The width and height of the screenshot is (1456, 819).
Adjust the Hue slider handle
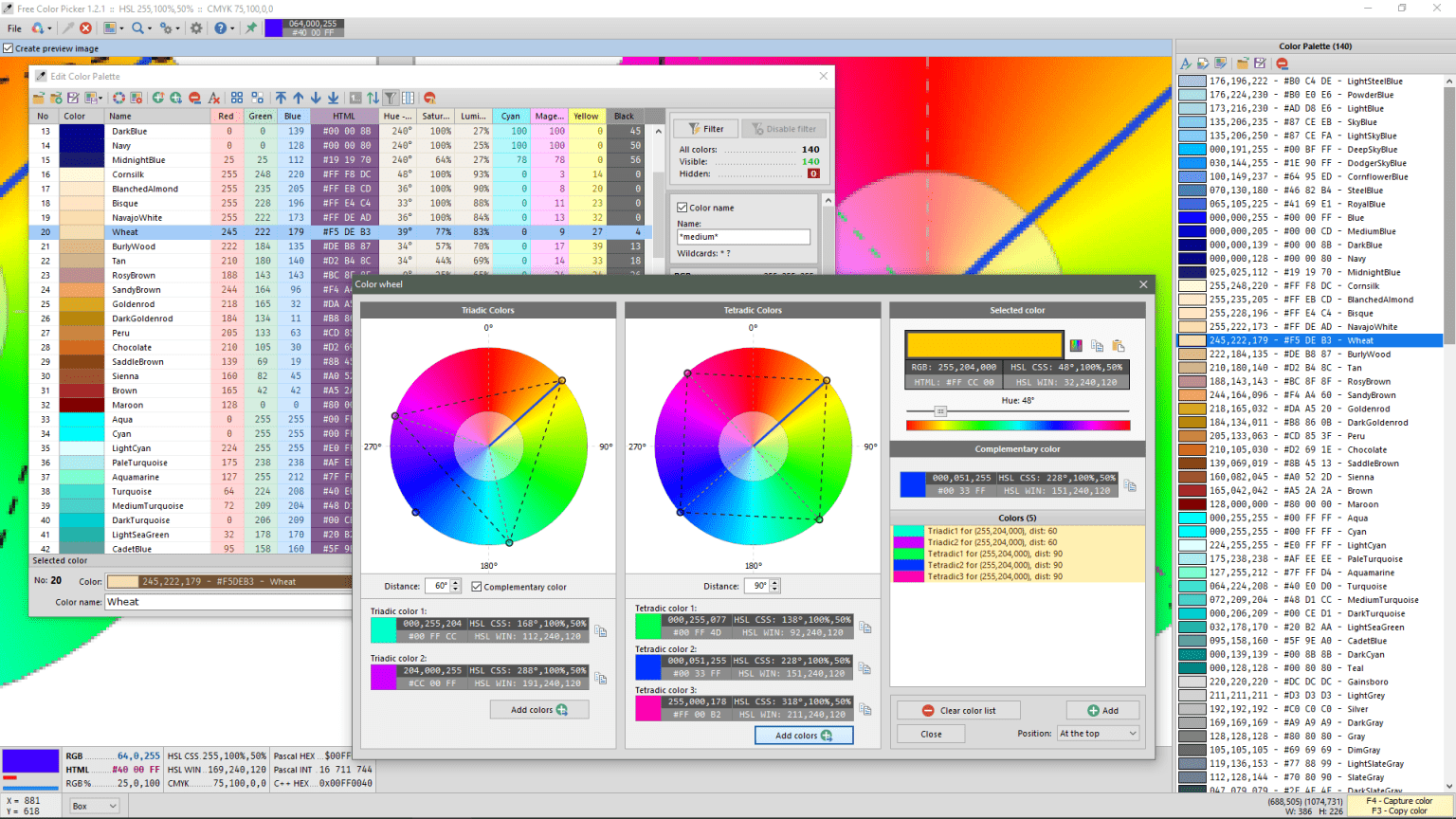(x=940, y=411)
